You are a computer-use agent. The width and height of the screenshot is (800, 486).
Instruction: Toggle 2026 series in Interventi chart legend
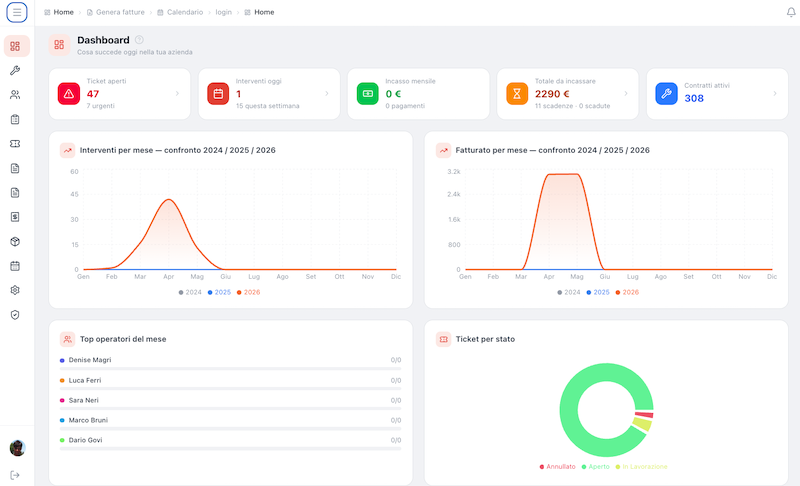coord(248,292)
